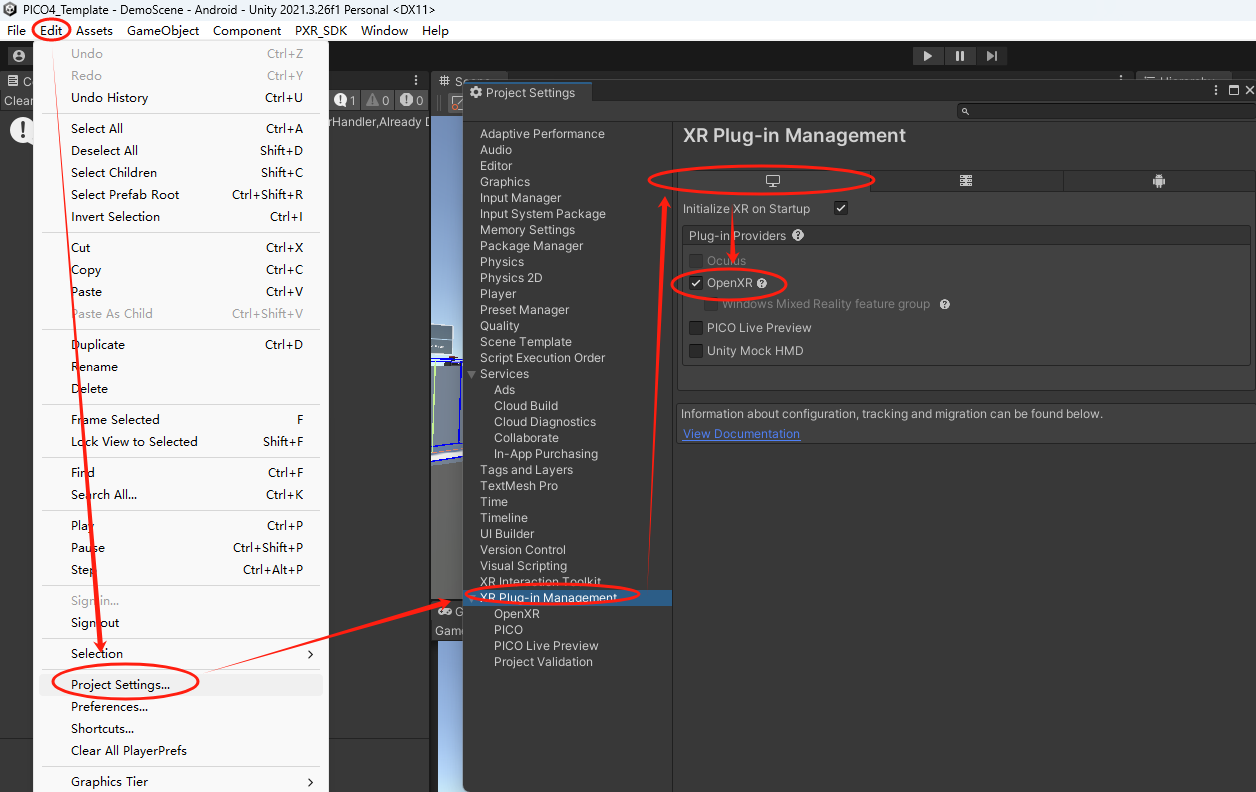The height and width of the screenshot is (792, 1256).
Task: Click the search field in Project Settings
Action: tap(1105, 111)
